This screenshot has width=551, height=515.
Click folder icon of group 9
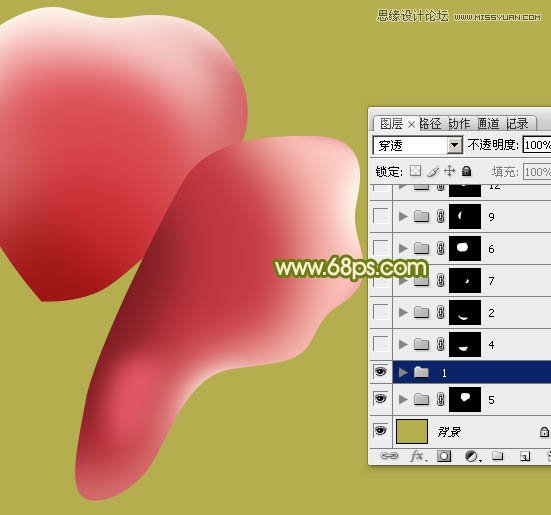coord(421,216)
